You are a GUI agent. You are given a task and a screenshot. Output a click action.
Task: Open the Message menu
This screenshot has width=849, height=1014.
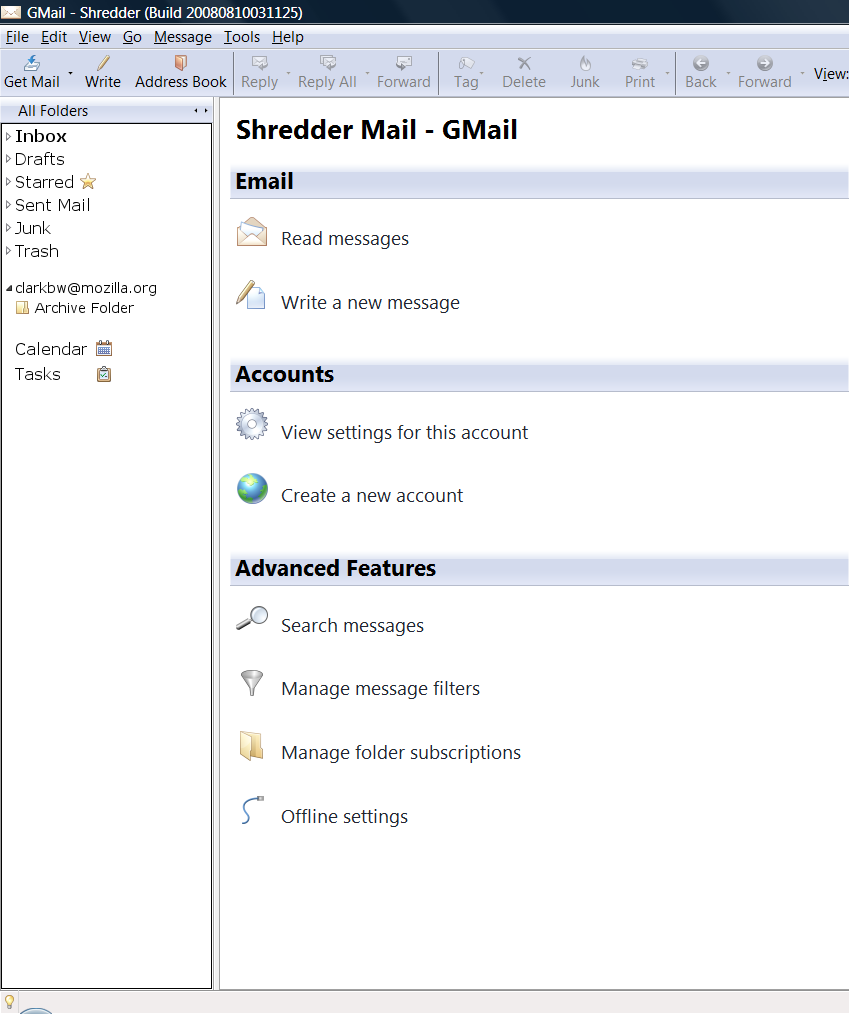[x=182, y=37]
